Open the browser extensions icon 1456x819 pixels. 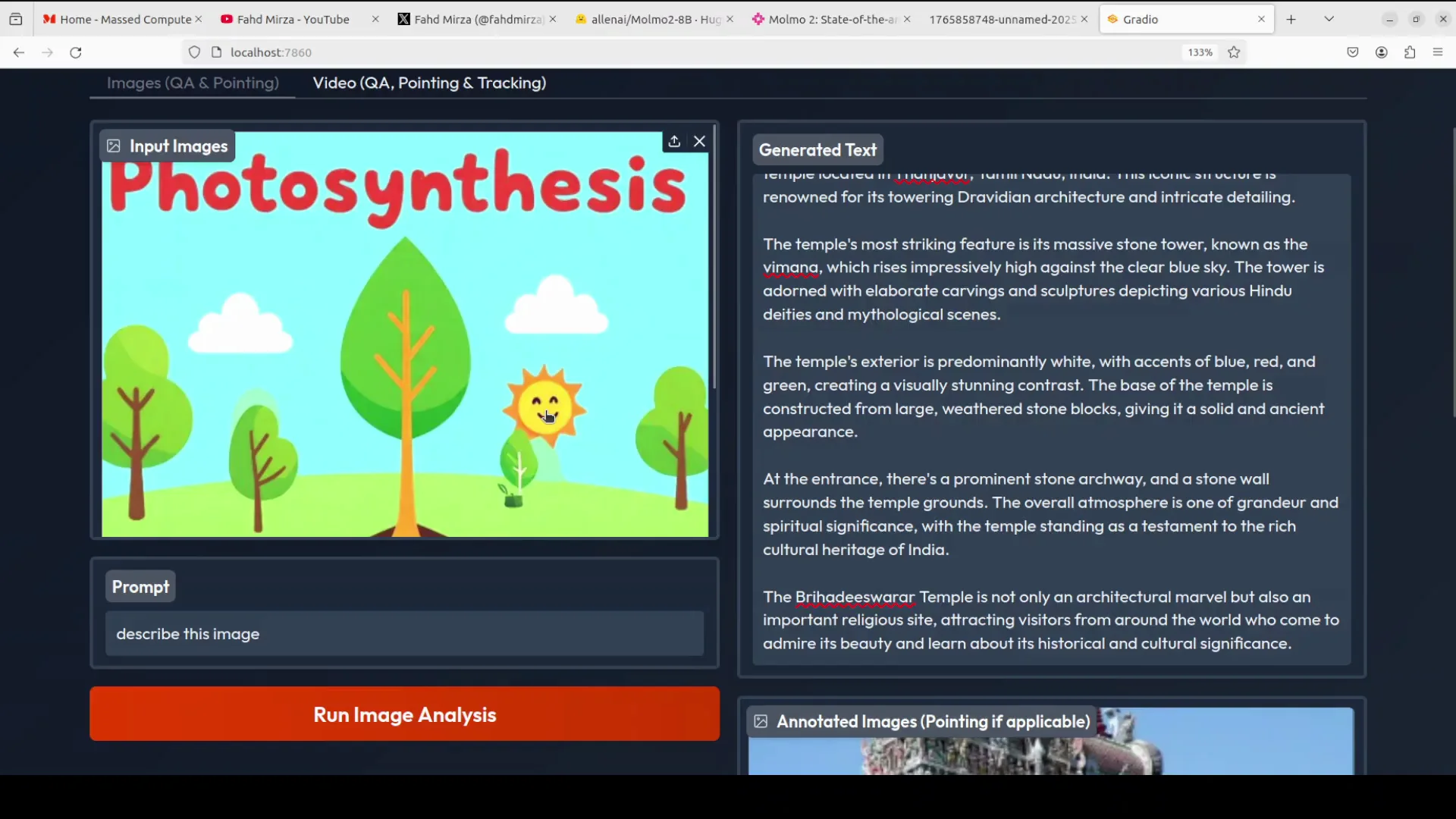tap(1410, 52)
